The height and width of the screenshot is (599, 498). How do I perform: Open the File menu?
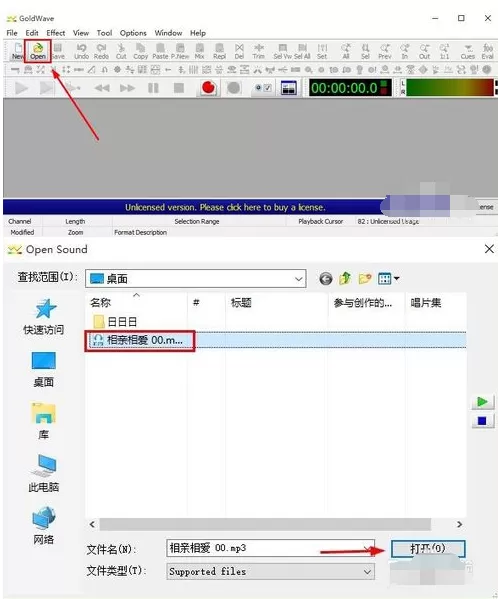pos(12,33)
